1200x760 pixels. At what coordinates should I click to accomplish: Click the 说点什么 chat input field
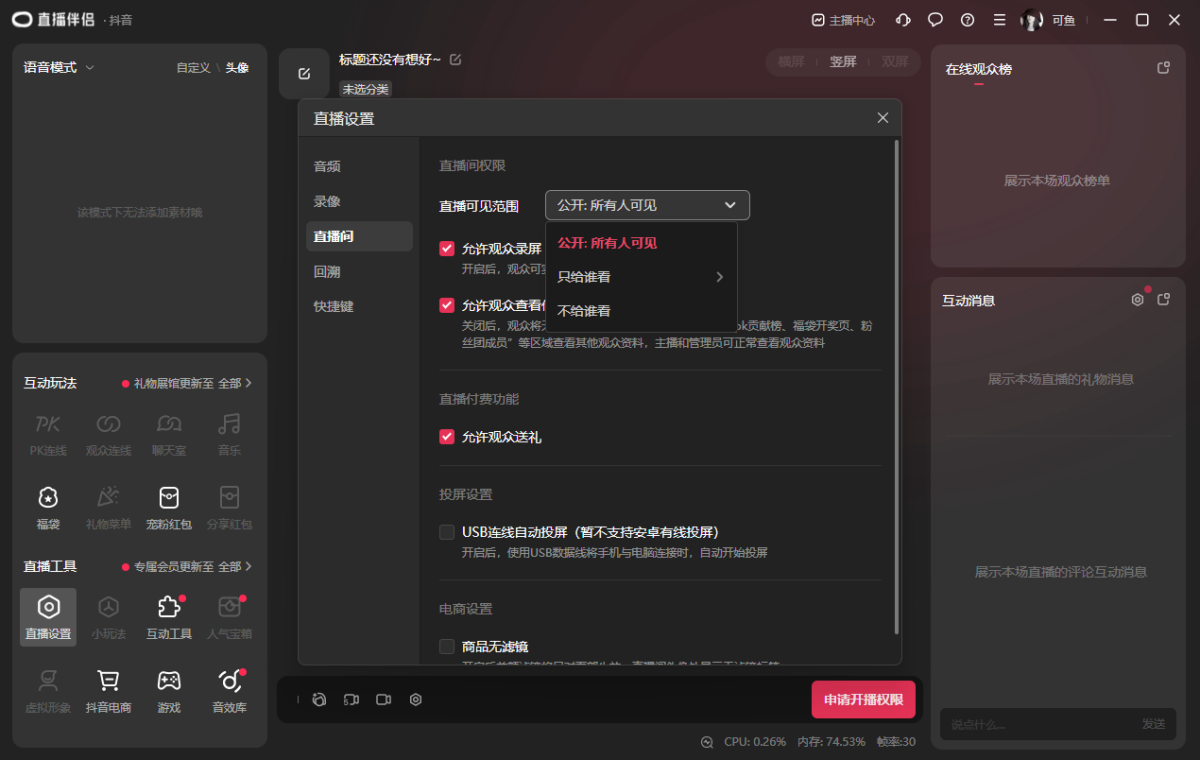coord(1035,724)
